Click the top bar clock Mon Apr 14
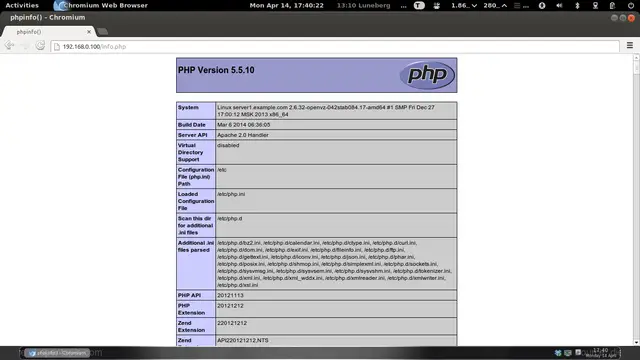 [x=287, y=5]
